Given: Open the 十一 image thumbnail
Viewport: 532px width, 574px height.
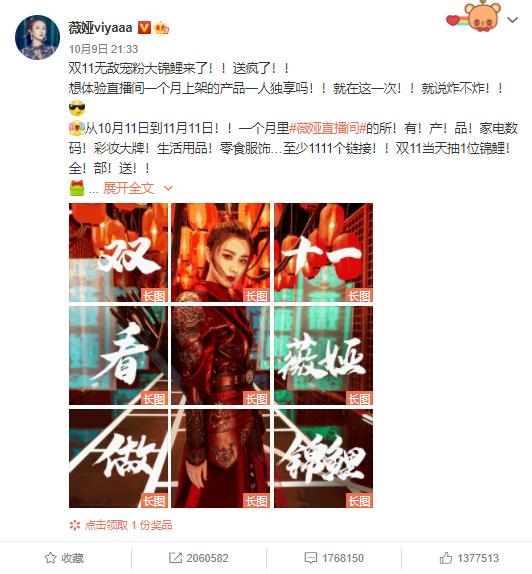Looking at the screenshot, I should point(323,253).
